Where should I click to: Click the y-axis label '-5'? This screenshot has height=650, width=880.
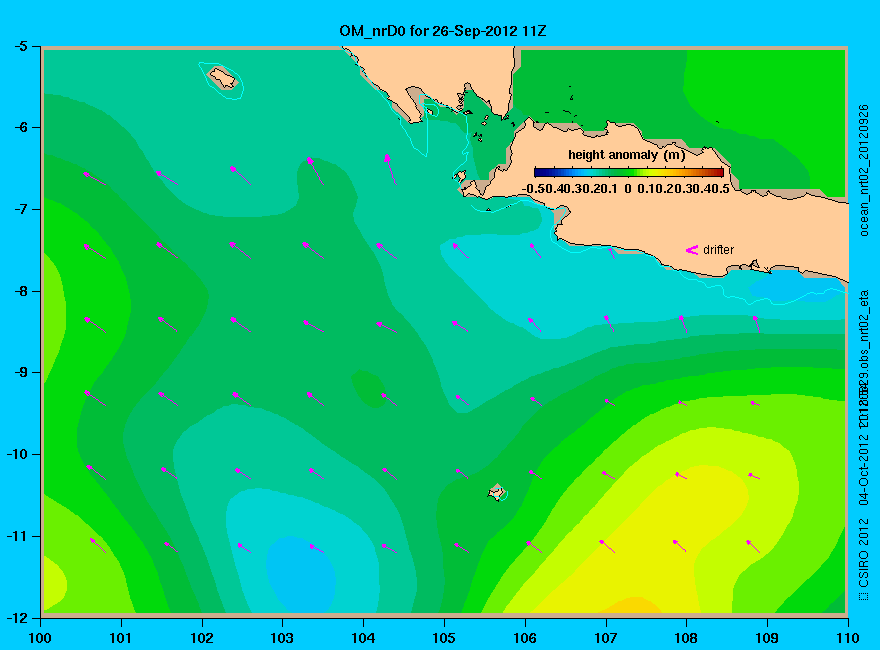point(20,46)
